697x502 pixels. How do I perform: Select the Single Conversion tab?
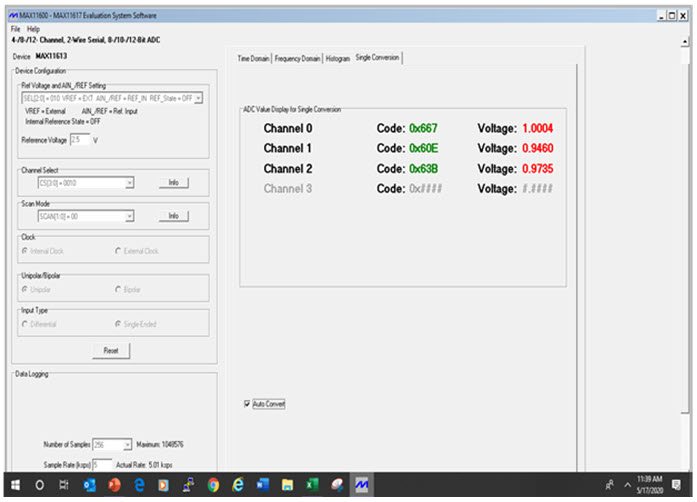pyautogui.click(x=377, y=57)
